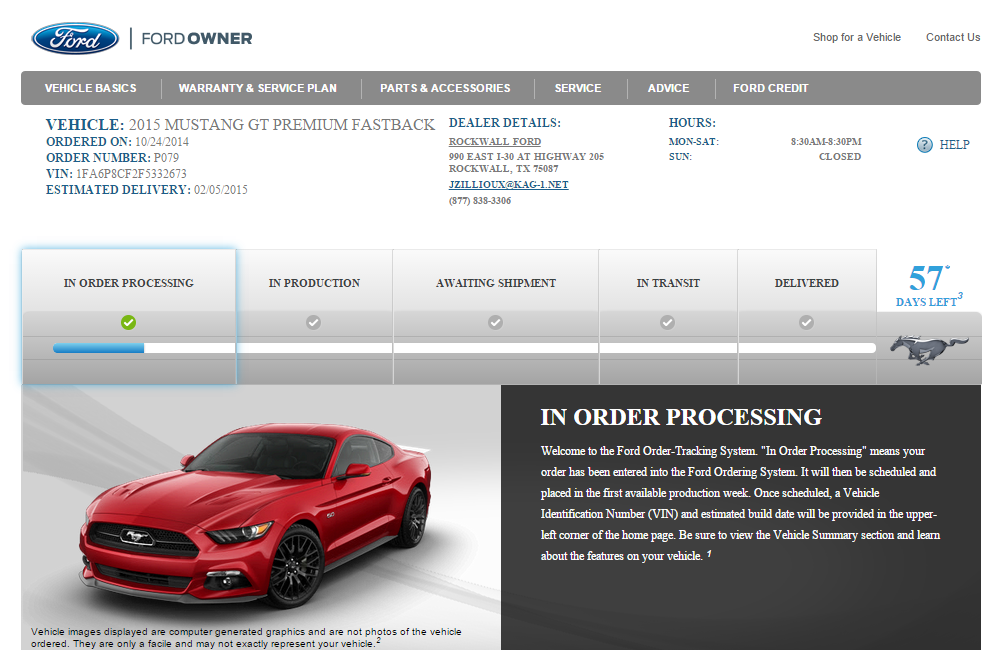Open the Rockwall Ford dealer link
996x659 pixels.
coord(494,142)
